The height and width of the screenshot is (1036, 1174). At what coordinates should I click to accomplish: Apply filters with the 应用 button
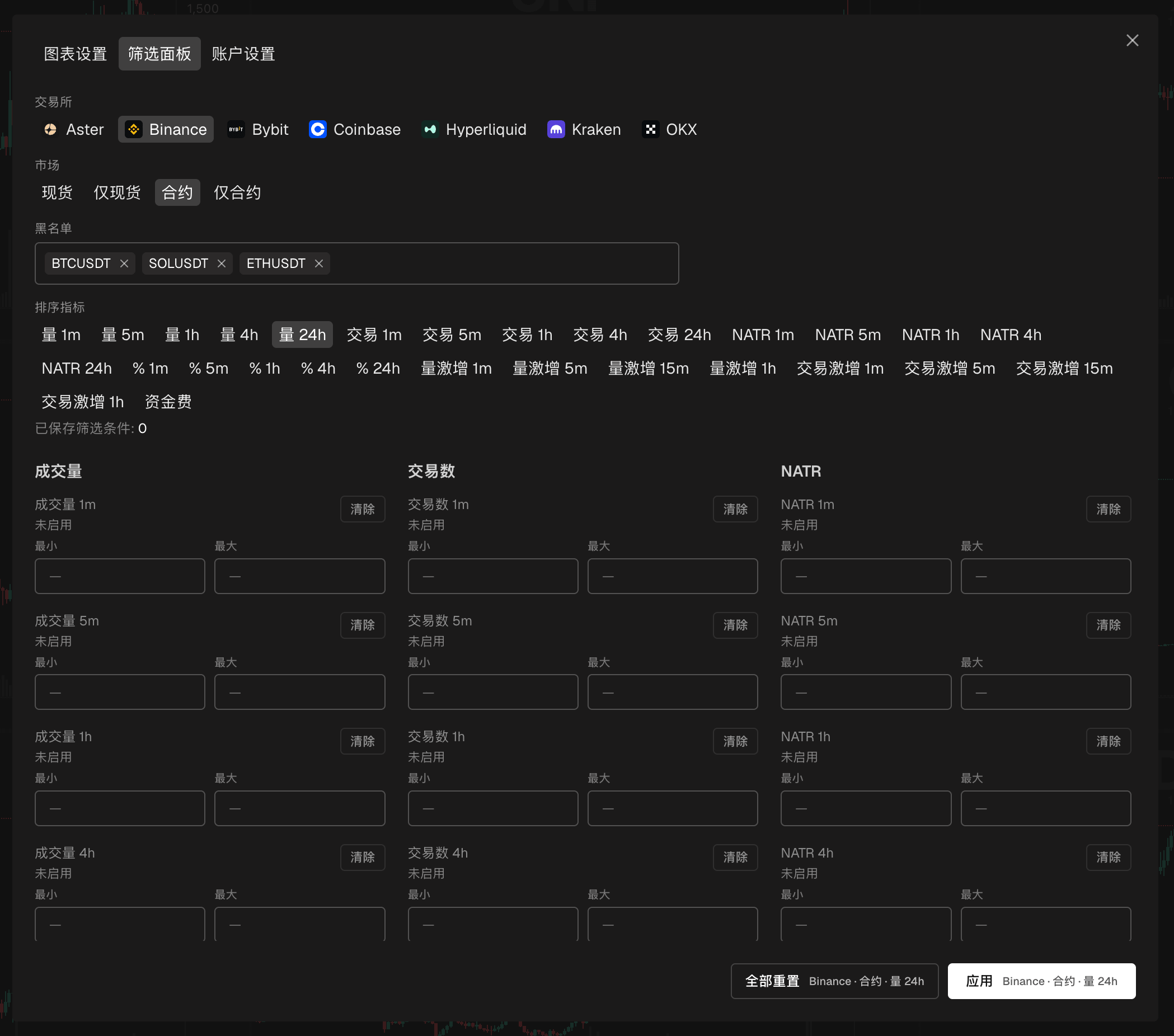1041,981
